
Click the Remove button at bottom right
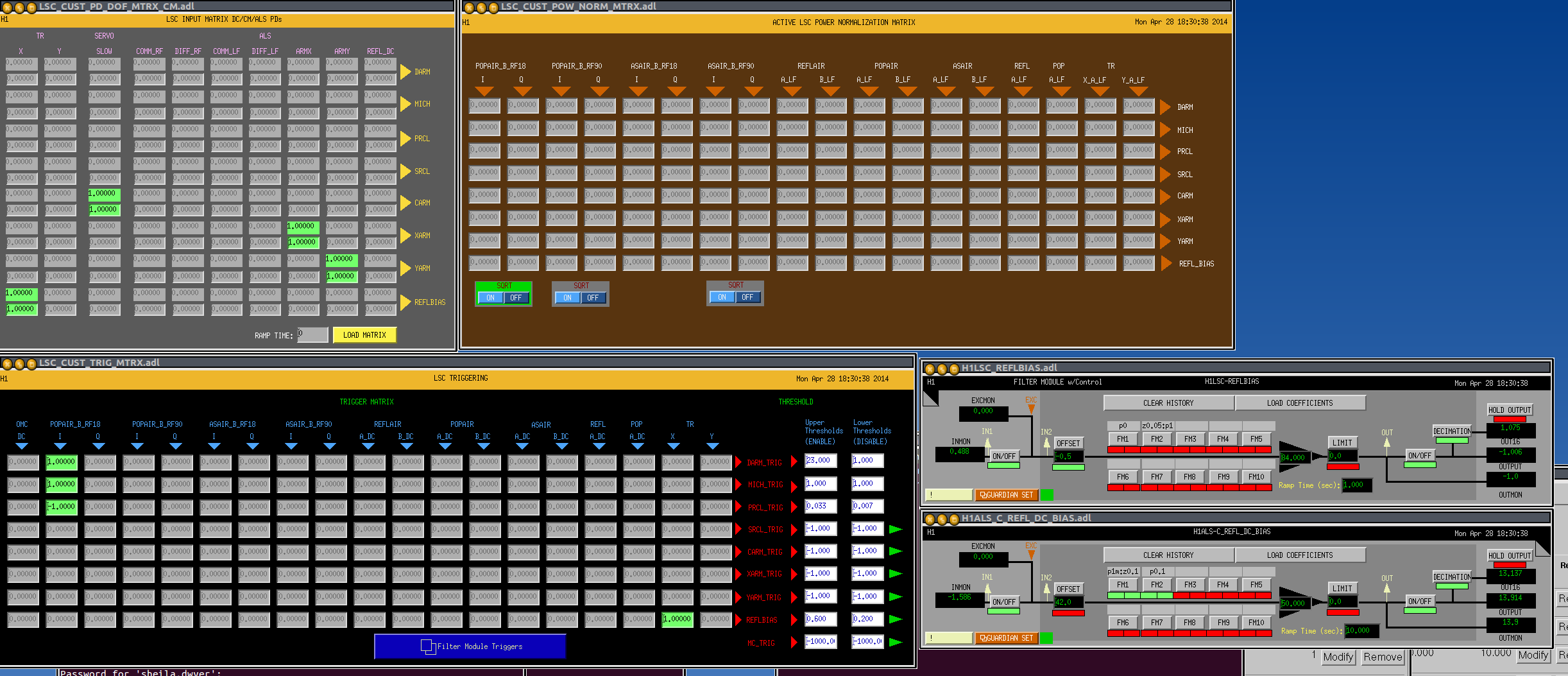click(1383, 657)
